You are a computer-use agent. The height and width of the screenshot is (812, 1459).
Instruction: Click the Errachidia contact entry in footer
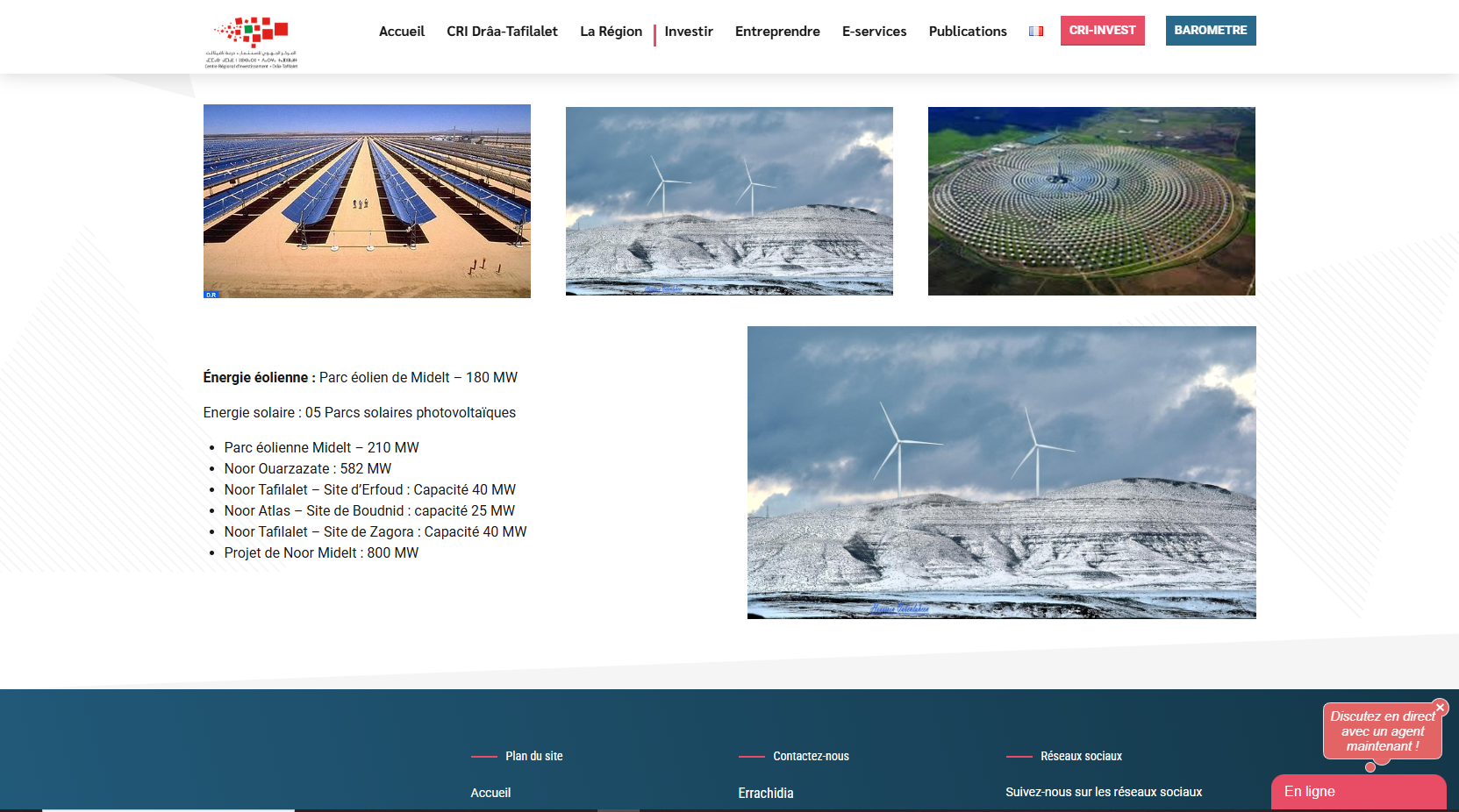pyautogui.click(x=765, y=793)
